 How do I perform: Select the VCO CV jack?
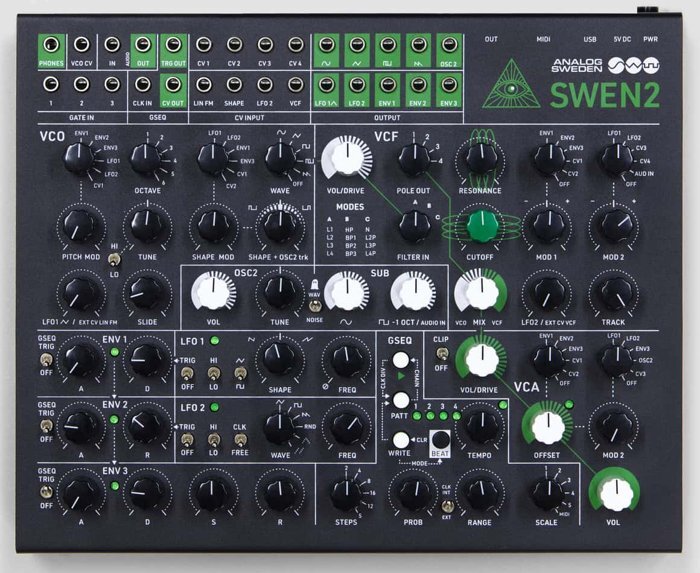(x=81, y=45)
